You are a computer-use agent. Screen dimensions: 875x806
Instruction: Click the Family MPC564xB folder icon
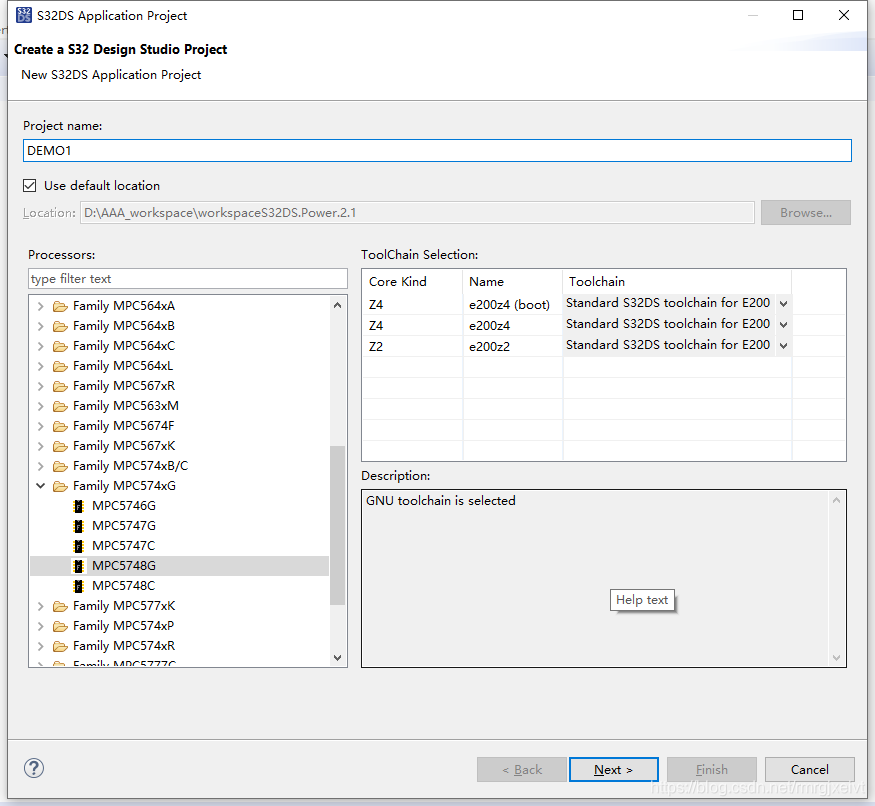tap(60, 327)
